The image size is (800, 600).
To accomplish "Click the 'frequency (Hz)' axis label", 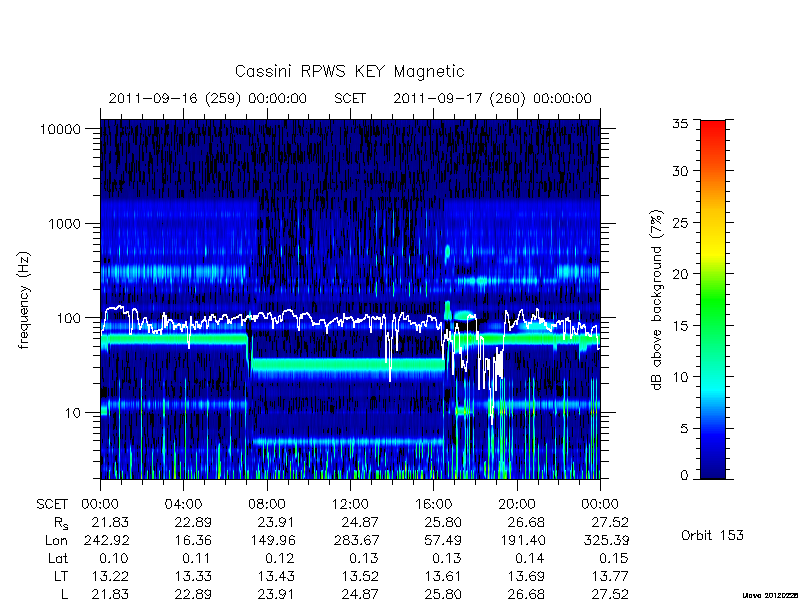I will (x=24, y=301).
